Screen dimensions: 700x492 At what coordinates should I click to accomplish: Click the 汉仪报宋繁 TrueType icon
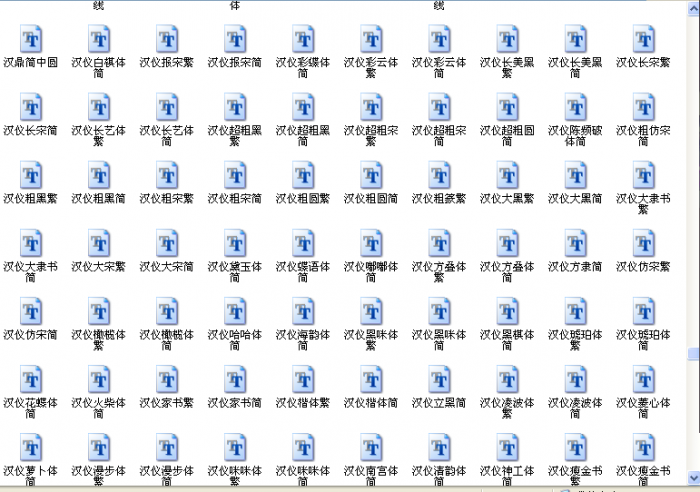click(167, 39)
